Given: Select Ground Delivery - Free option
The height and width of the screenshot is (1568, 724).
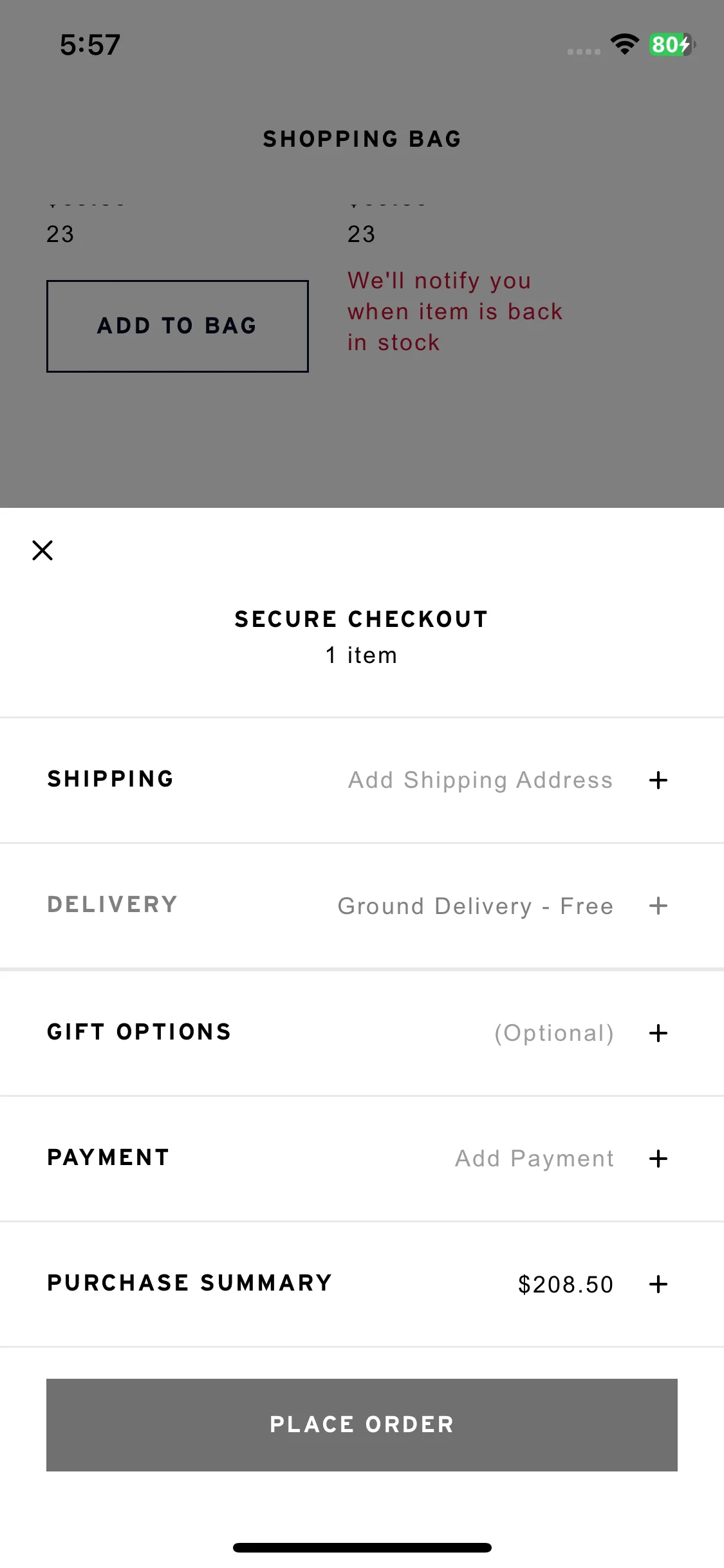Looking at the screenshot, I should pos(476,906).
